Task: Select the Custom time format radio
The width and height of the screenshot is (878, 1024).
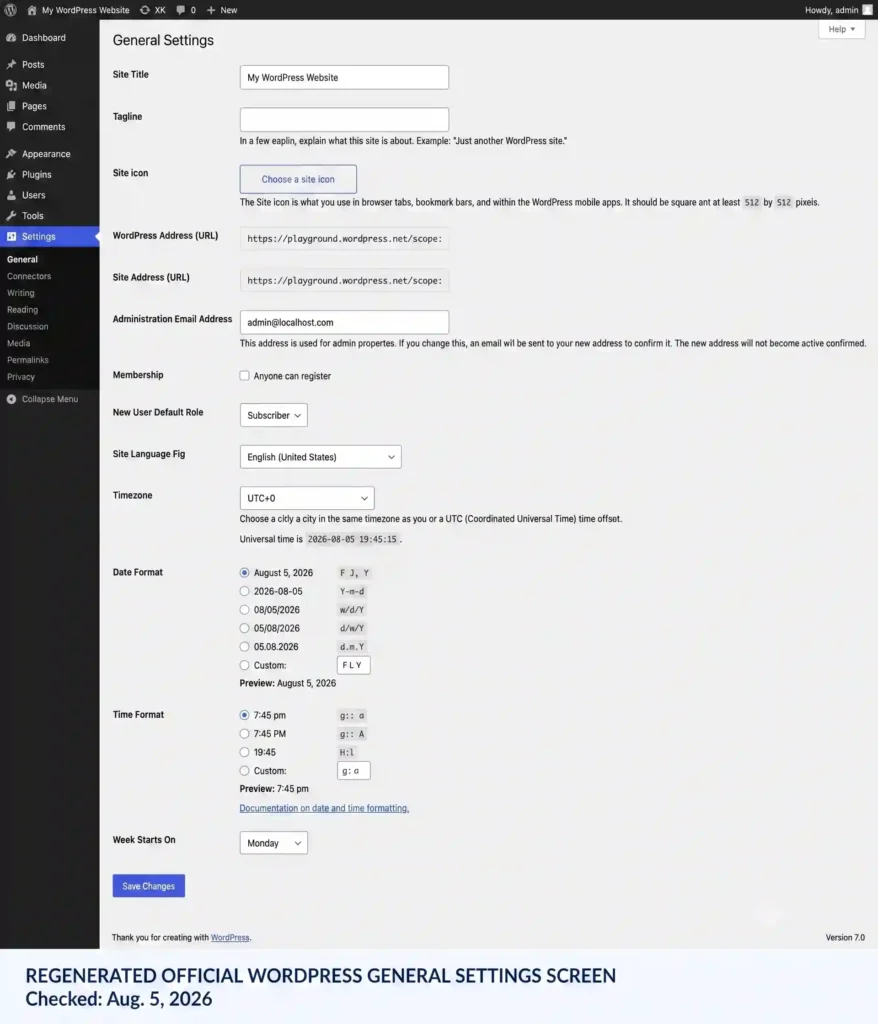Action: click(244, 771)
